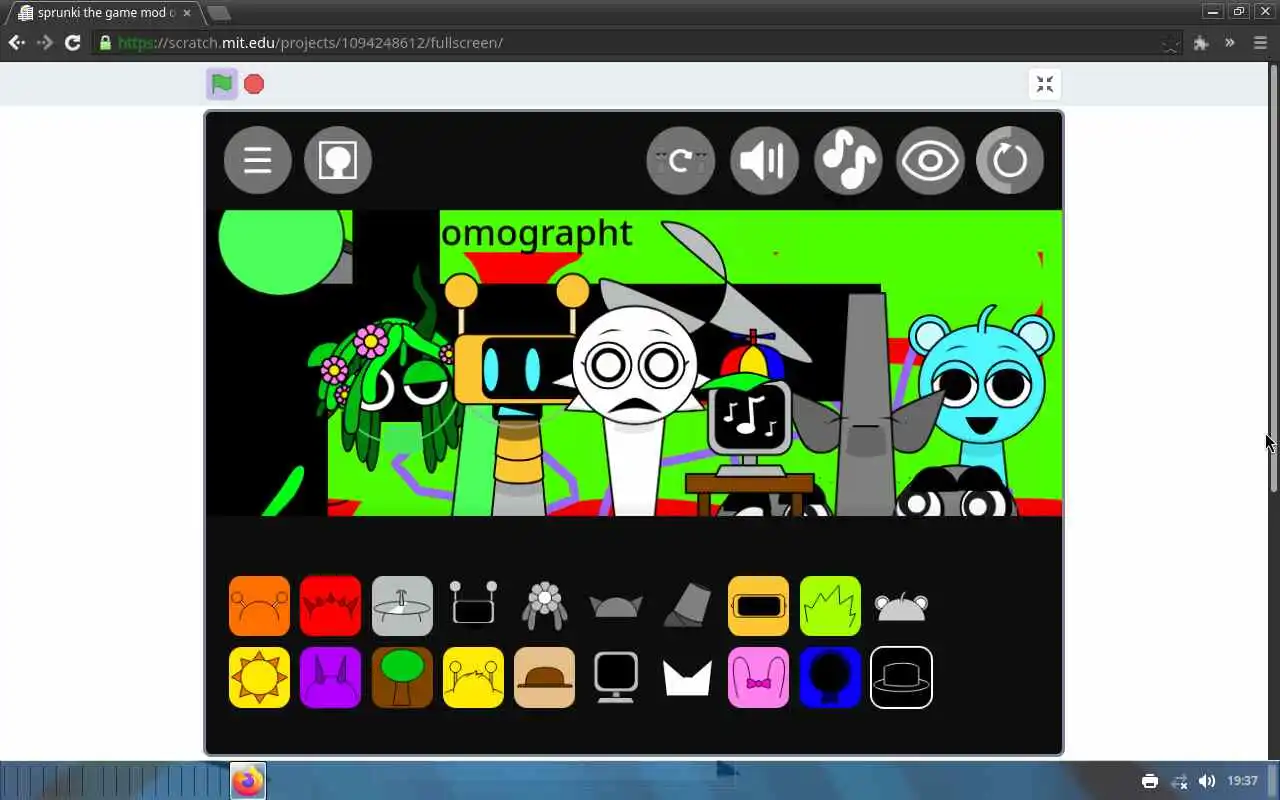
Task: Click the 19:37 taskbar clock
Action: (x=1242, y=781)
